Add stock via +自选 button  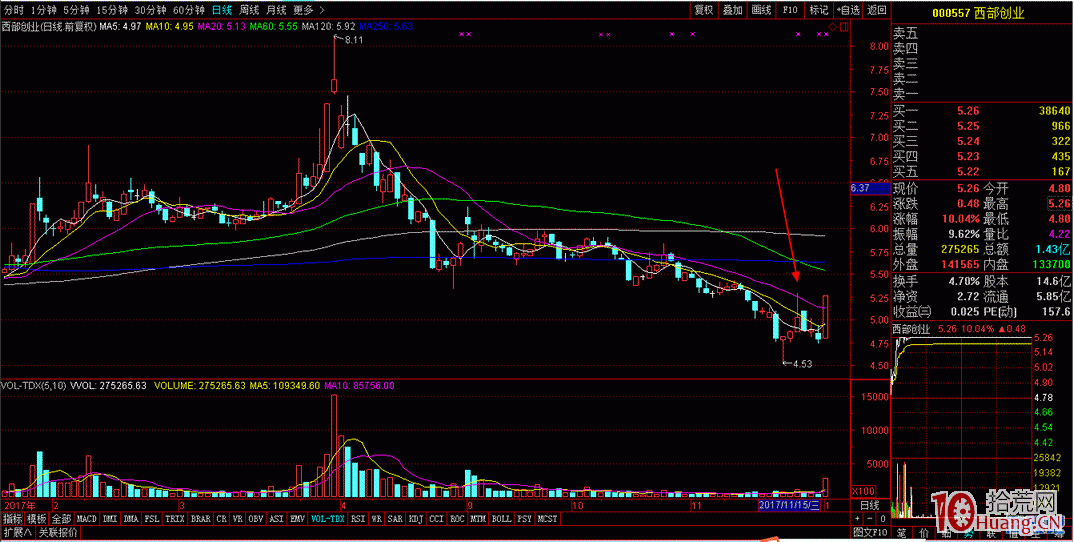click(847, 10)
